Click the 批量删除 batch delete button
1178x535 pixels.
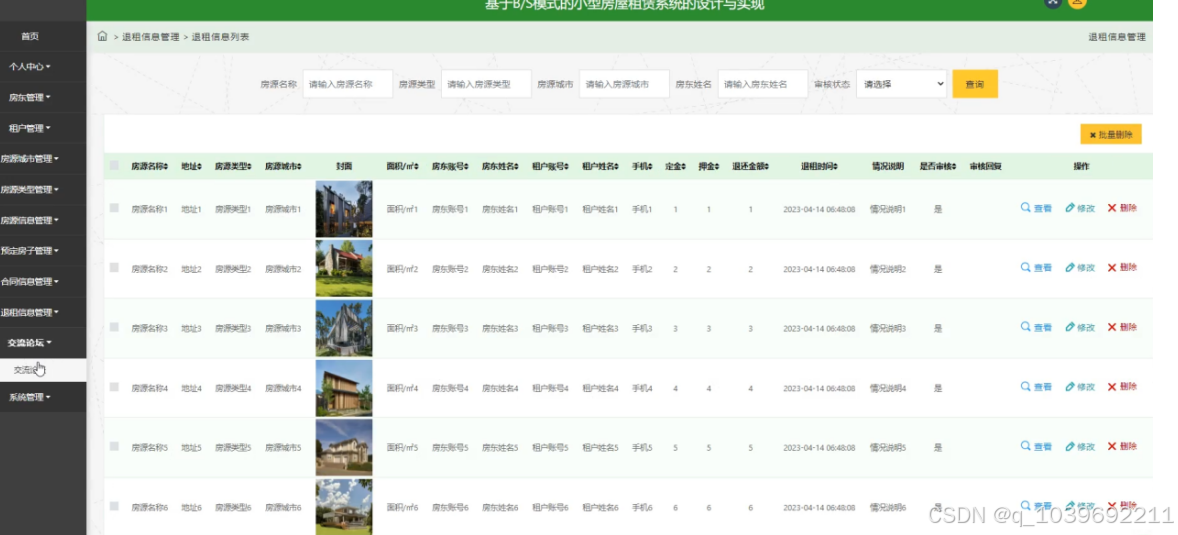point(1111,135)
